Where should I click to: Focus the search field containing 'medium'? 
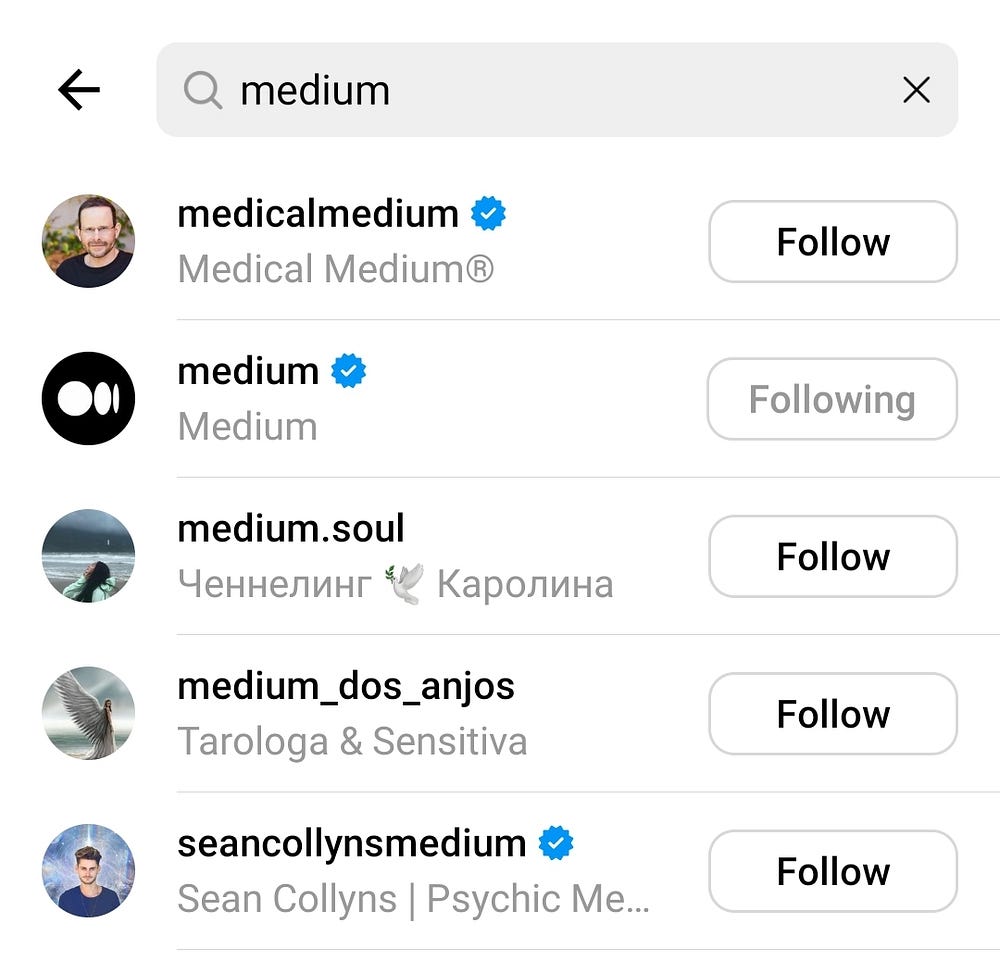[x=557, y=90]
